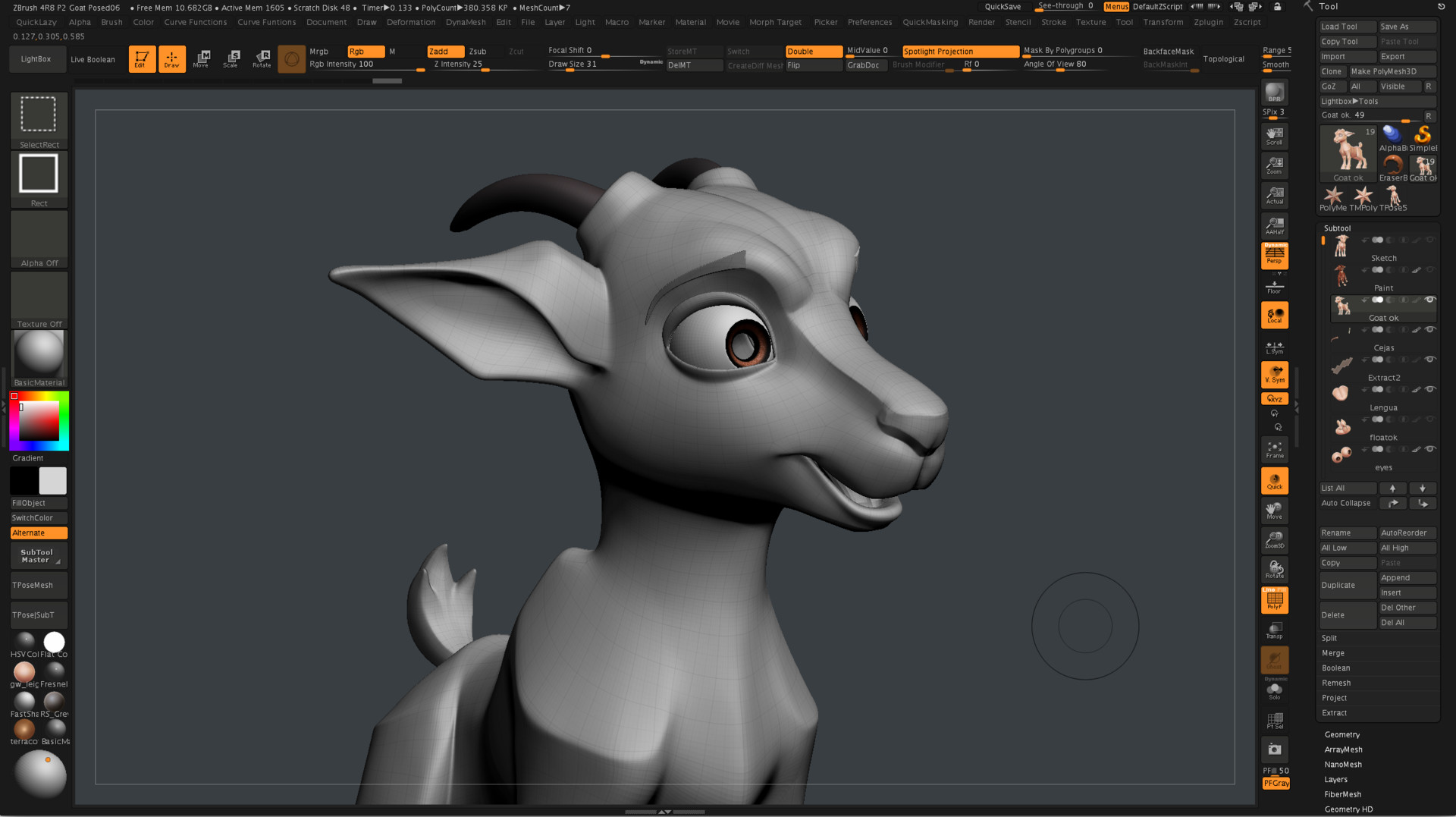Select Rotate mode on the top shelf
This screenshot has width=1456, height=817.
pos(262,58)
